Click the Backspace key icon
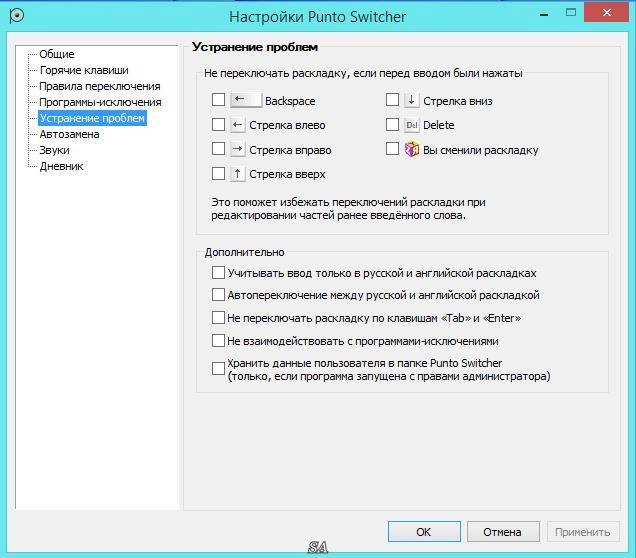636x558 pixels. point(246,100)
